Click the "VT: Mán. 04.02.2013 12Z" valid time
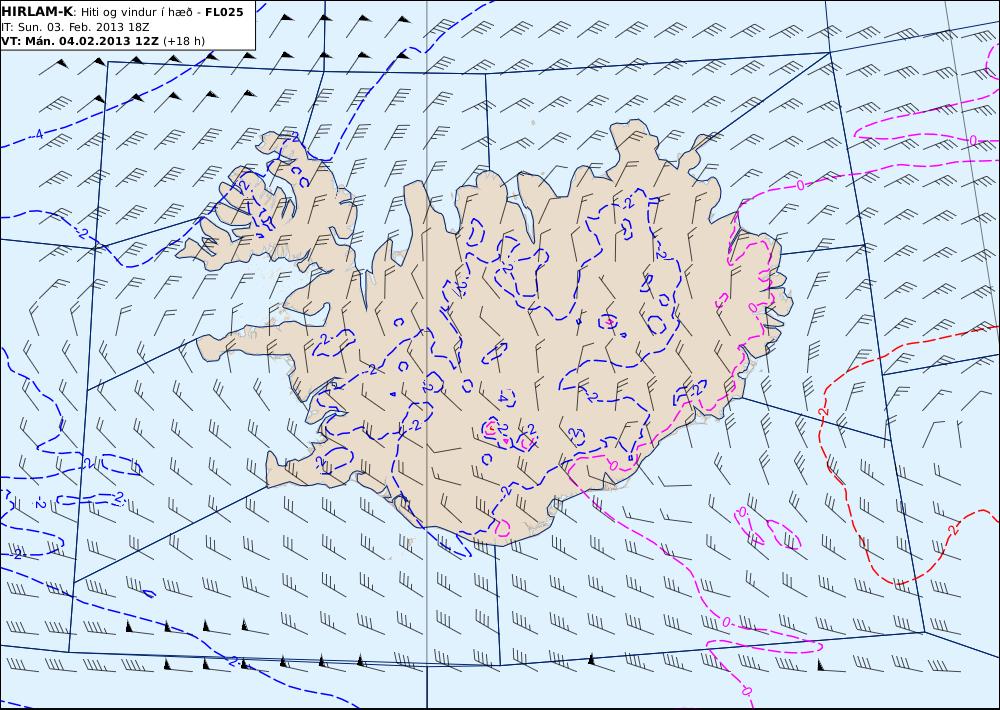 (80, 41)
